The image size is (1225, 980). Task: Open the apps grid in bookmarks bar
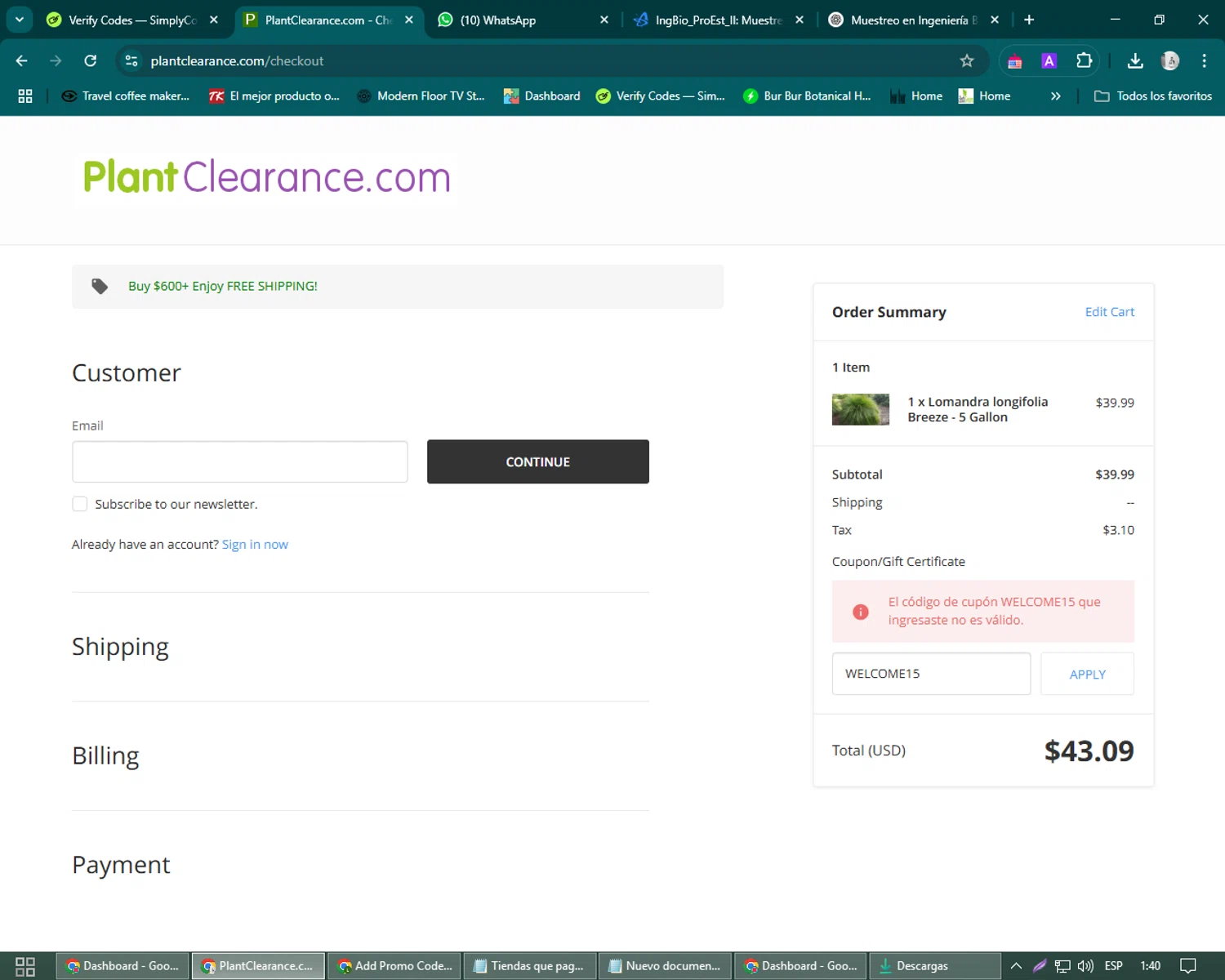(x=25, y=96)
